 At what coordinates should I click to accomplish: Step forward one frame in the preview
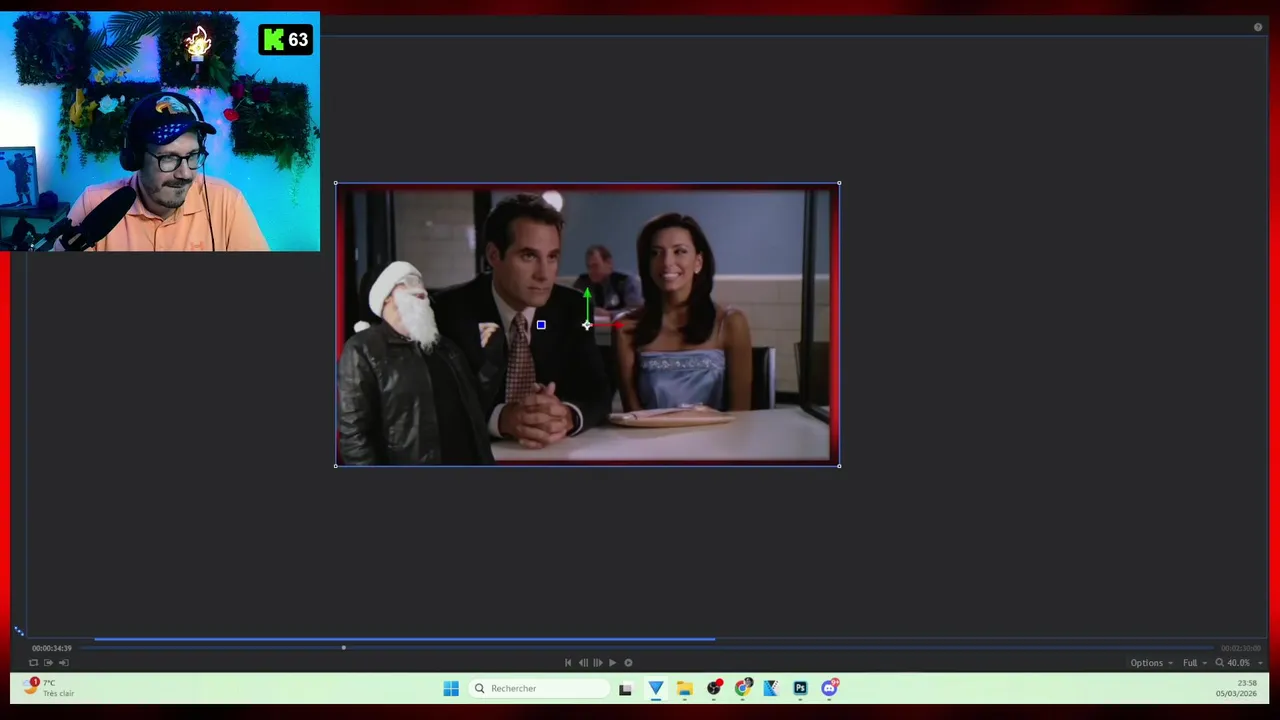coord(598,662)
